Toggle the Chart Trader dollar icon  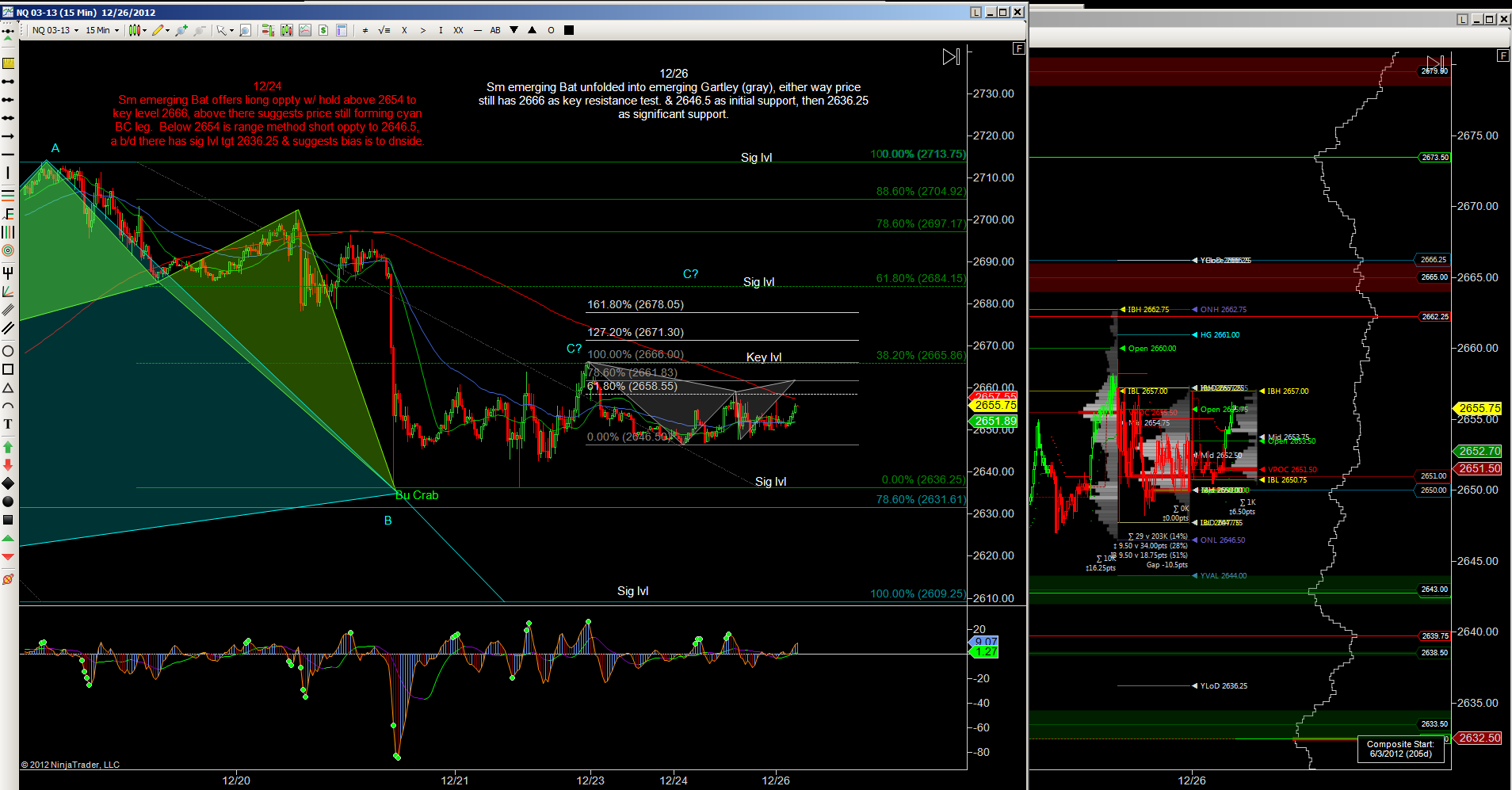323,31
